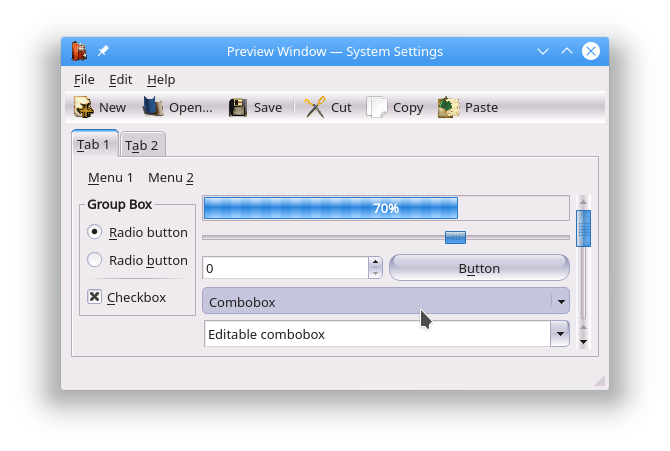Switch to Tab 1
The height and width of the screenshot is (451, 670).
94,144
